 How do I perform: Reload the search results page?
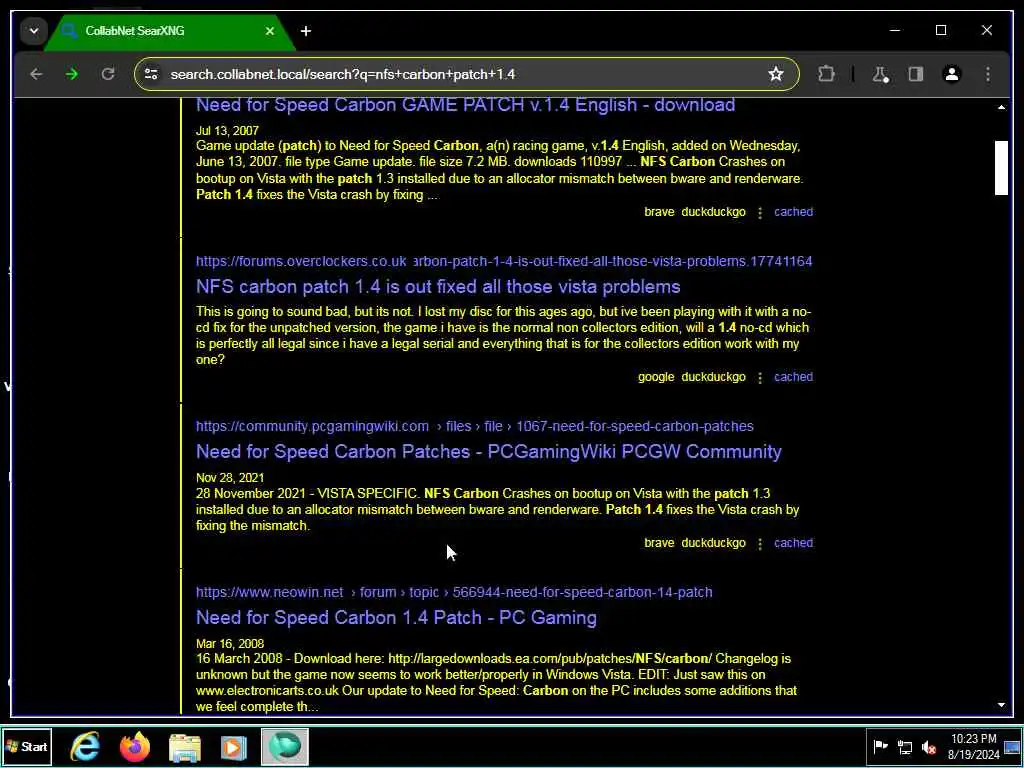pyautogui.click(x=108, y=74)
